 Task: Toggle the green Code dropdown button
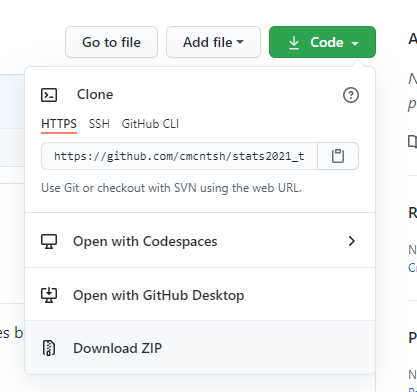(x=322, y=42)
